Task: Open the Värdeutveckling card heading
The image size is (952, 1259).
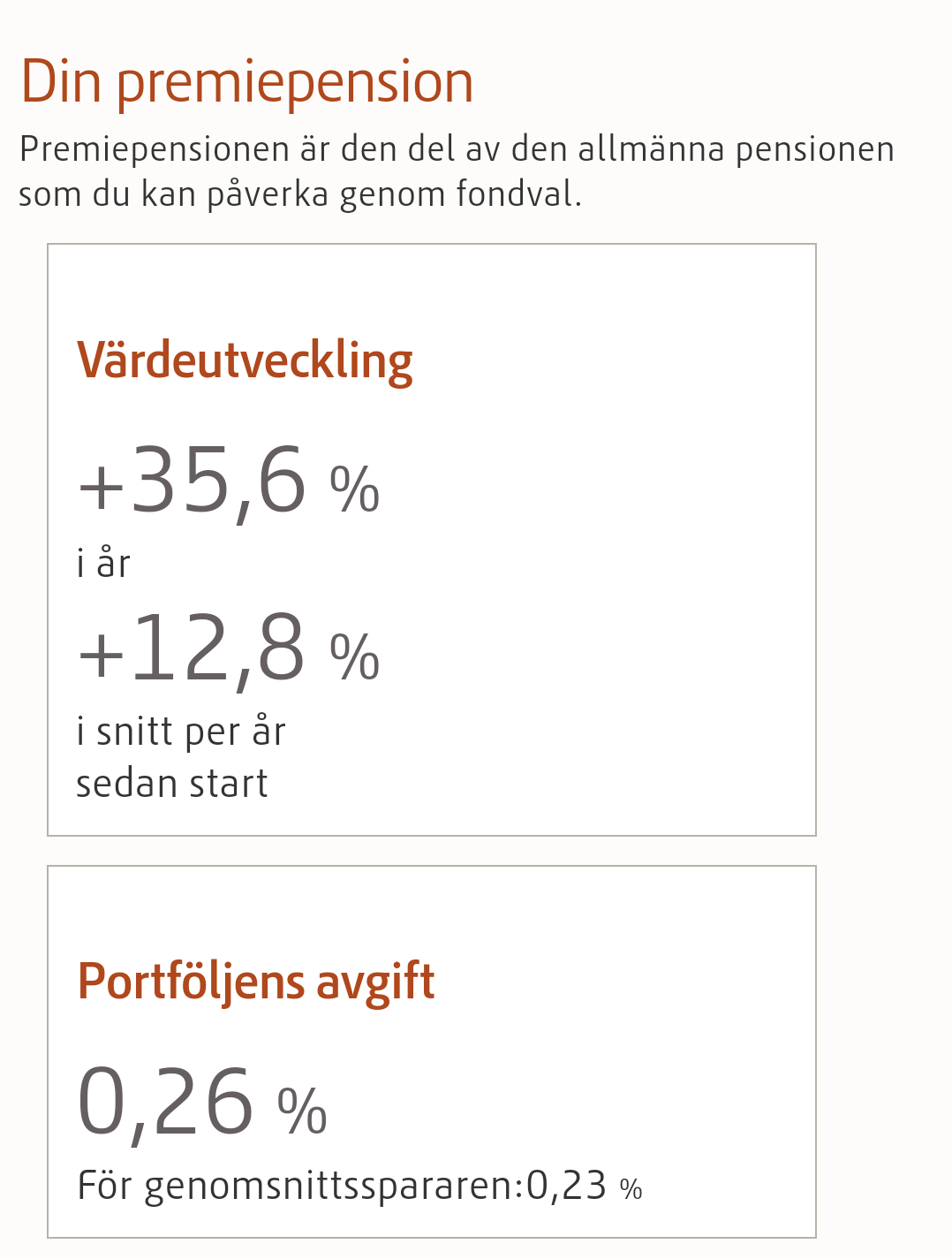Action: point(245,362)
